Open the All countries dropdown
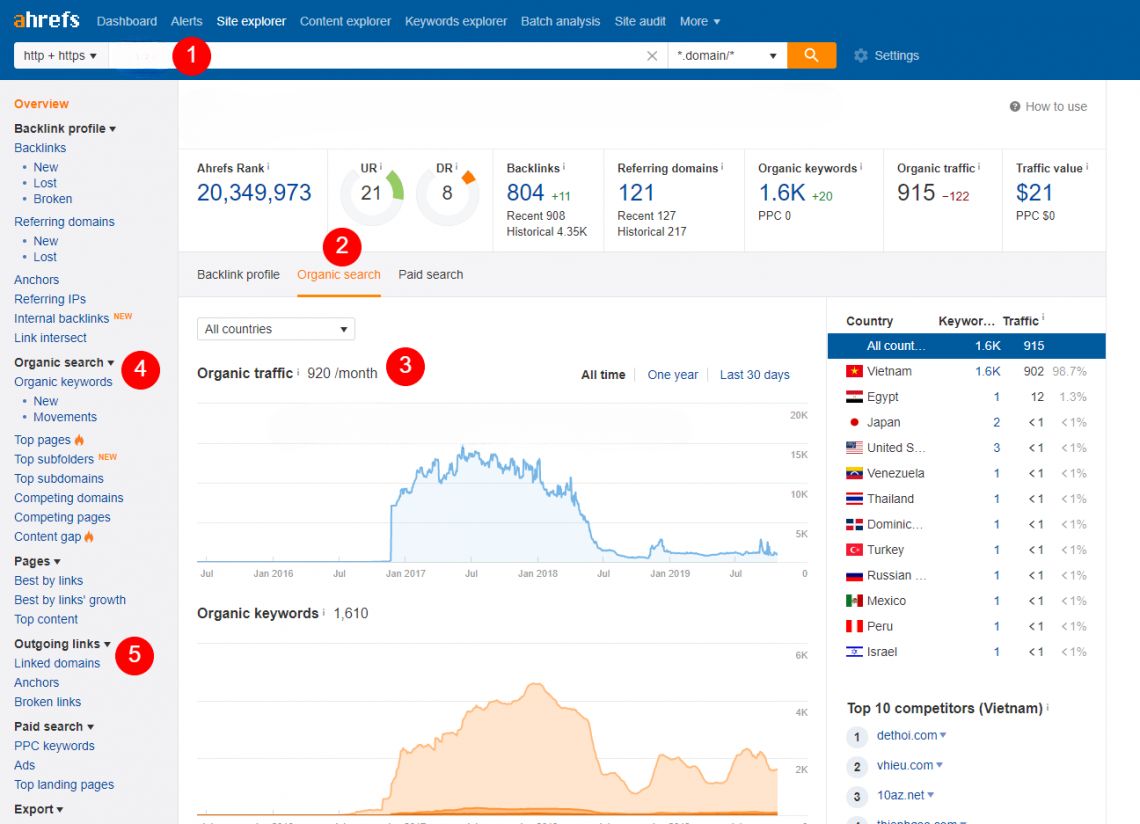Viewport: 1140px width, 824px height. point(276,329)
